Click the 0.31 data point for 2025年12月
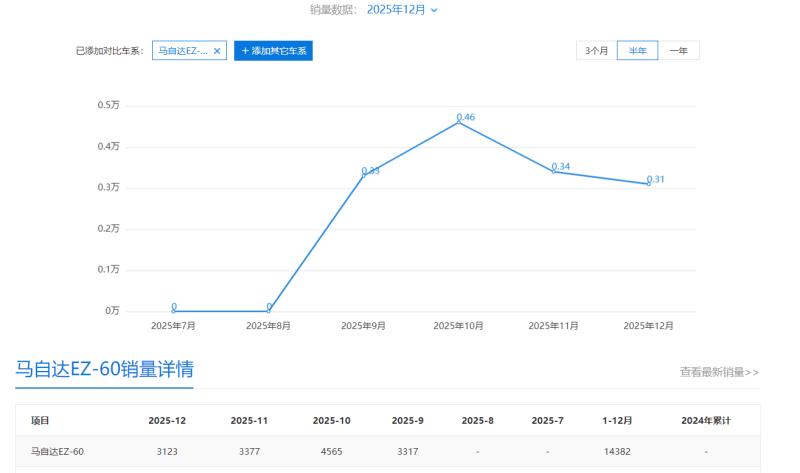The height and width of the screenshot is (473, 800). pos(649,184)
